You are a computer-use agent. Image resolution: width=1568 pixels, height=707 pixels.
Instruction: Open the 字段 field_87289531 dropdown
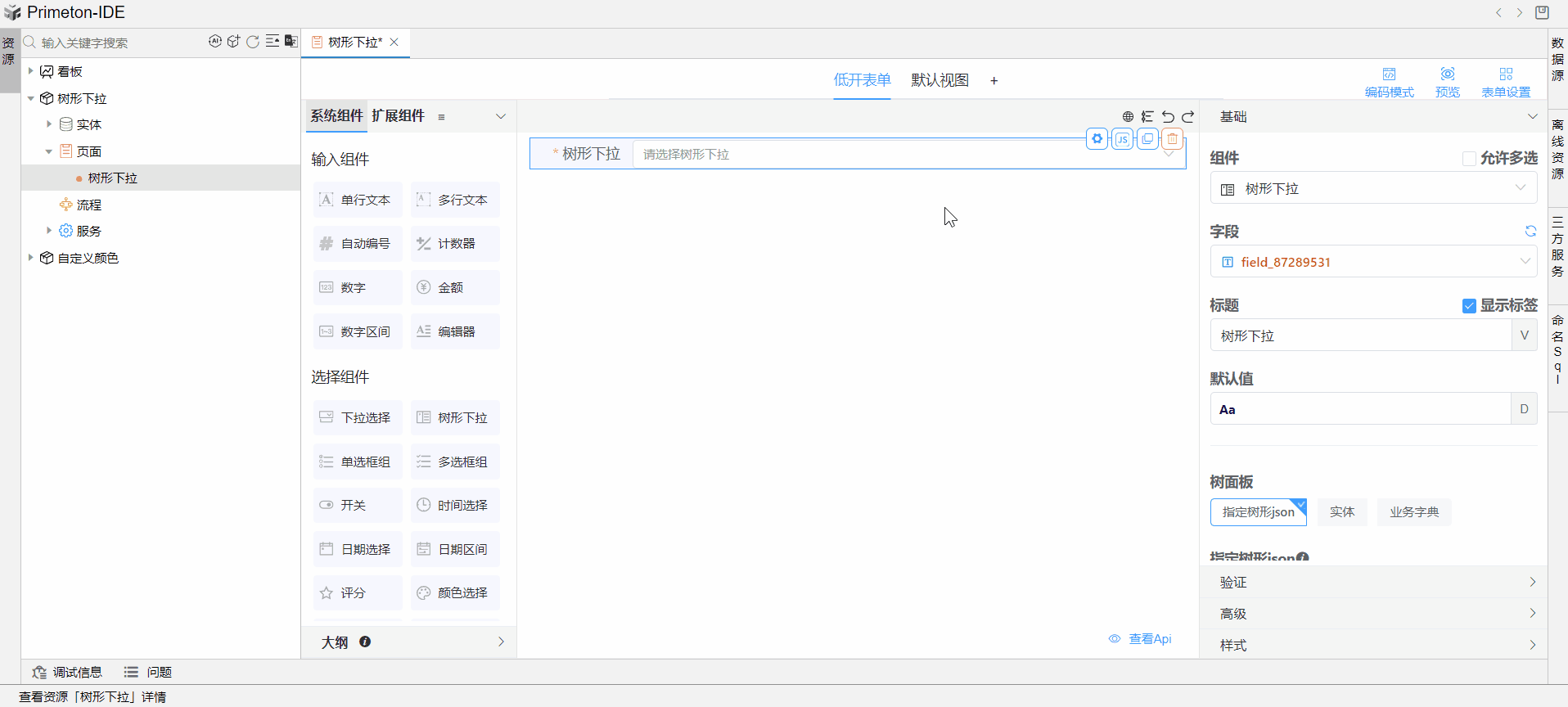tap(1372, 262)
